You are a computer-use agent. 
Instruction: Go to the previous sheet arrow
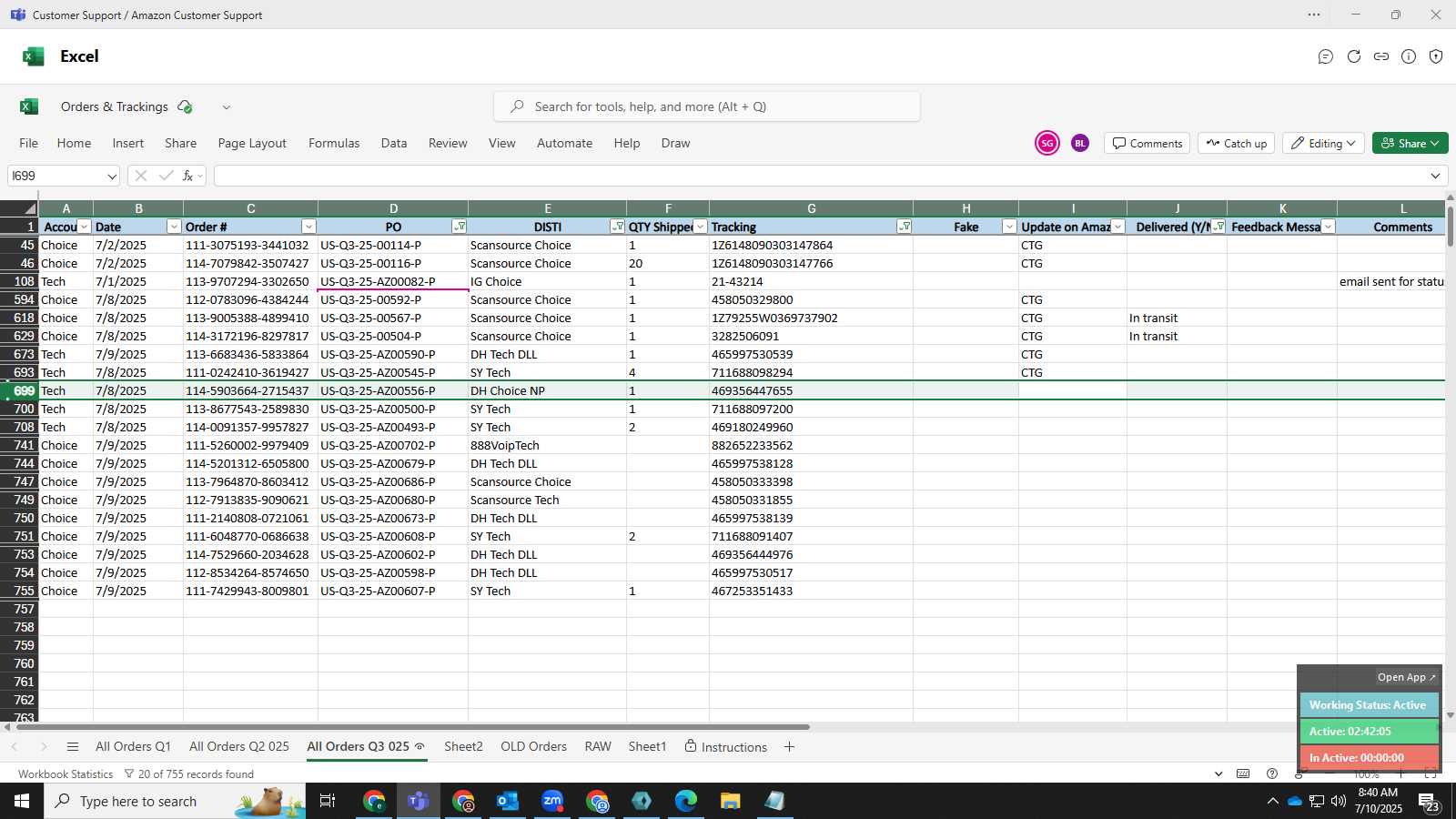pyautogui.click(x=15, y=747)
